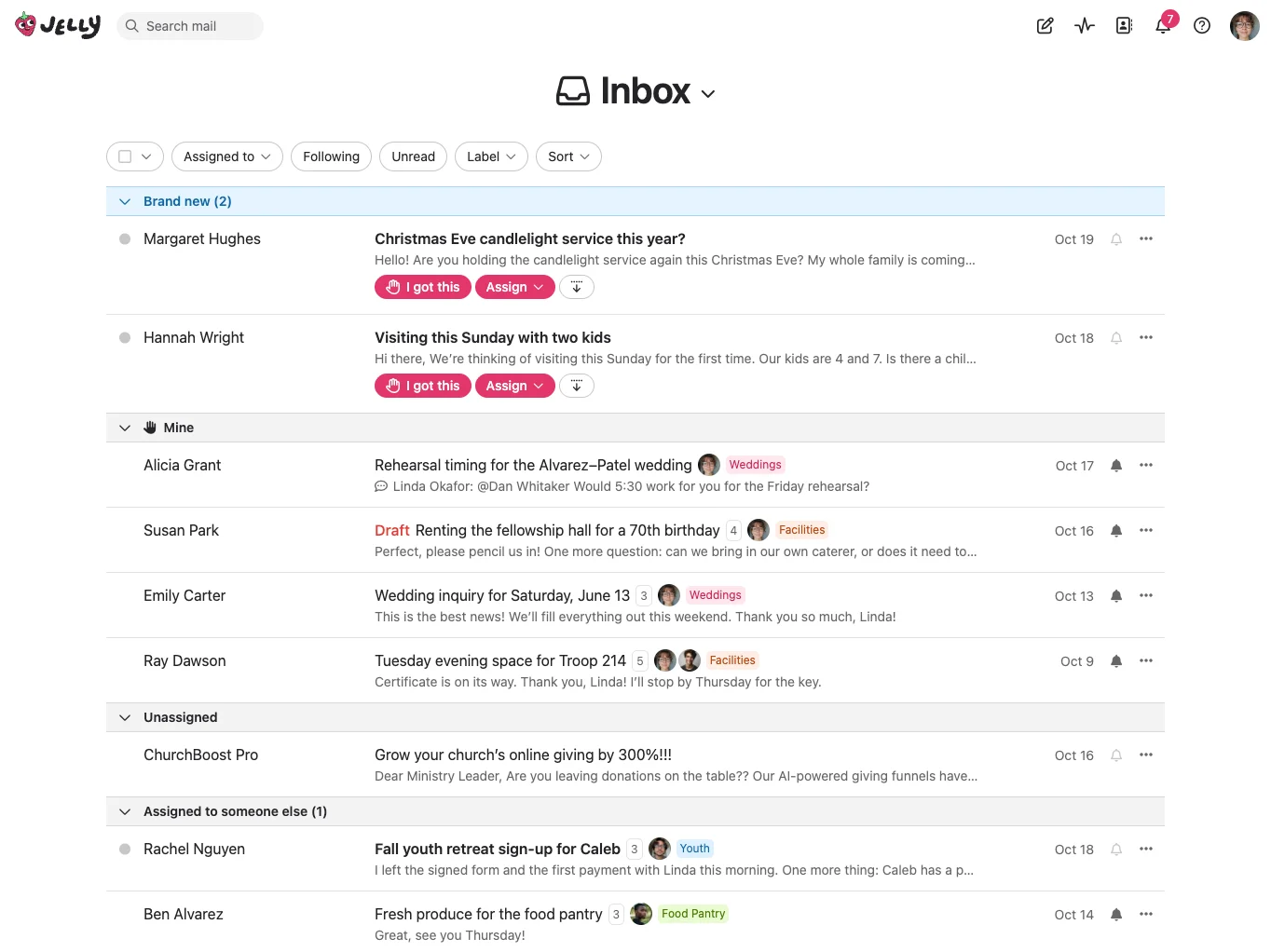Filter by Following

331,156
